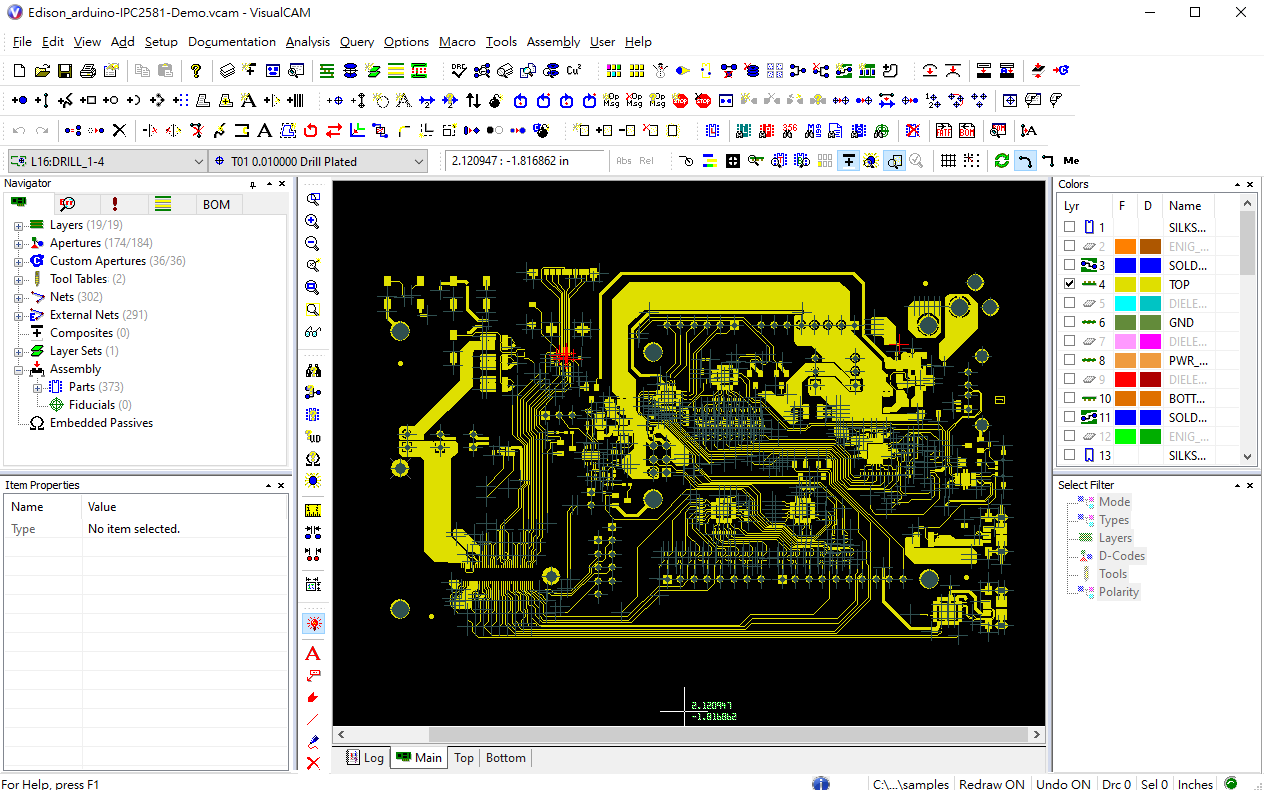Click the Zoom In magnifier icon
The width and height of the screenshot is (1264, 790).
pyautogui.click(x=313, y=222)
